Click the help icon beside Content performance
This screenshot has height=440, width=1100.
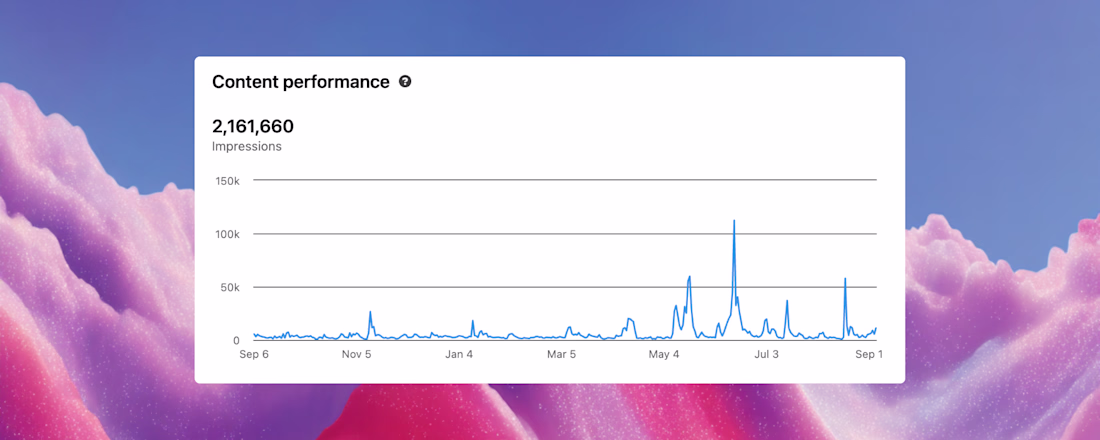tap(405, 82)
